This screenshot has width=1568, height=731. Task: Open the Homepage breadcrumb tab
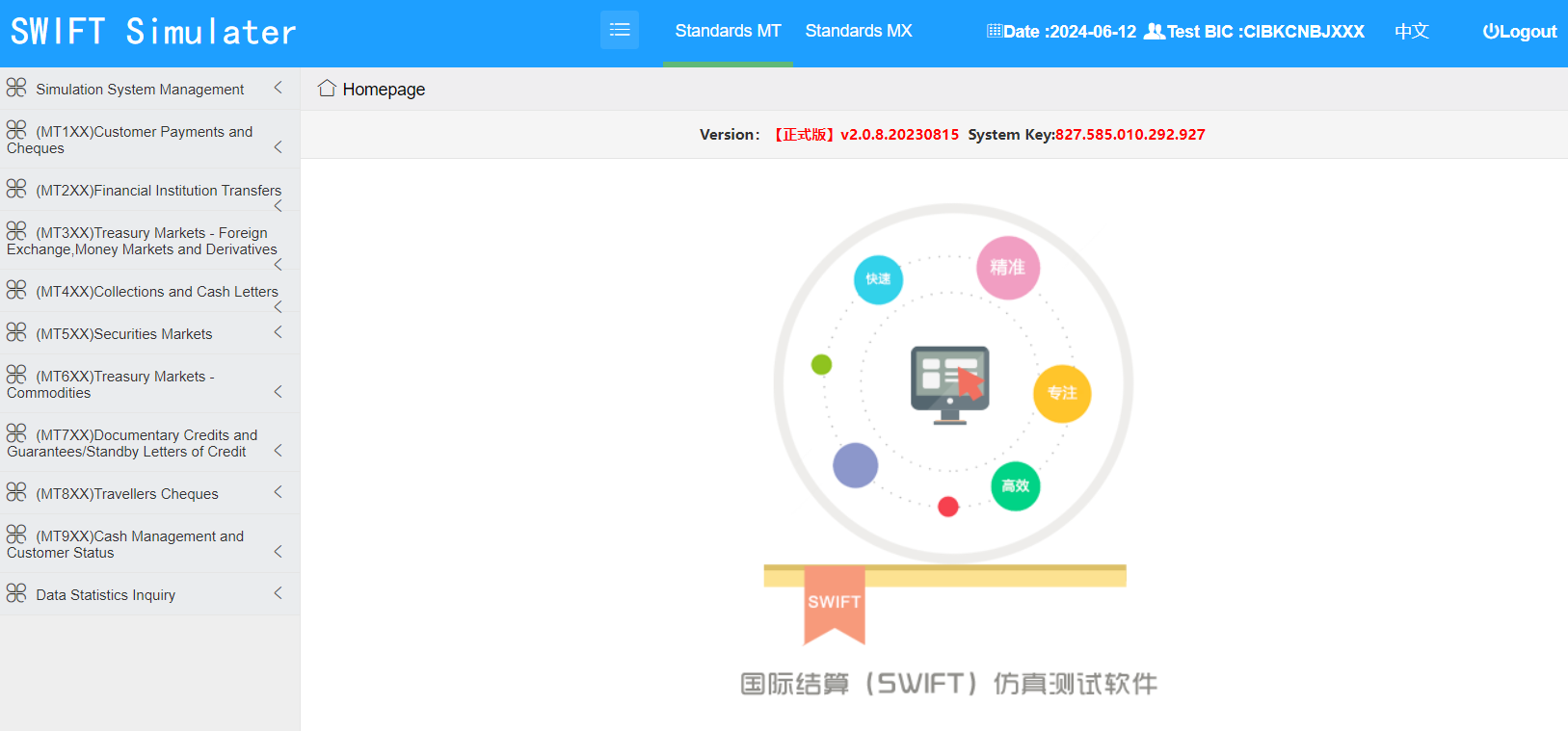coord(371,89)
